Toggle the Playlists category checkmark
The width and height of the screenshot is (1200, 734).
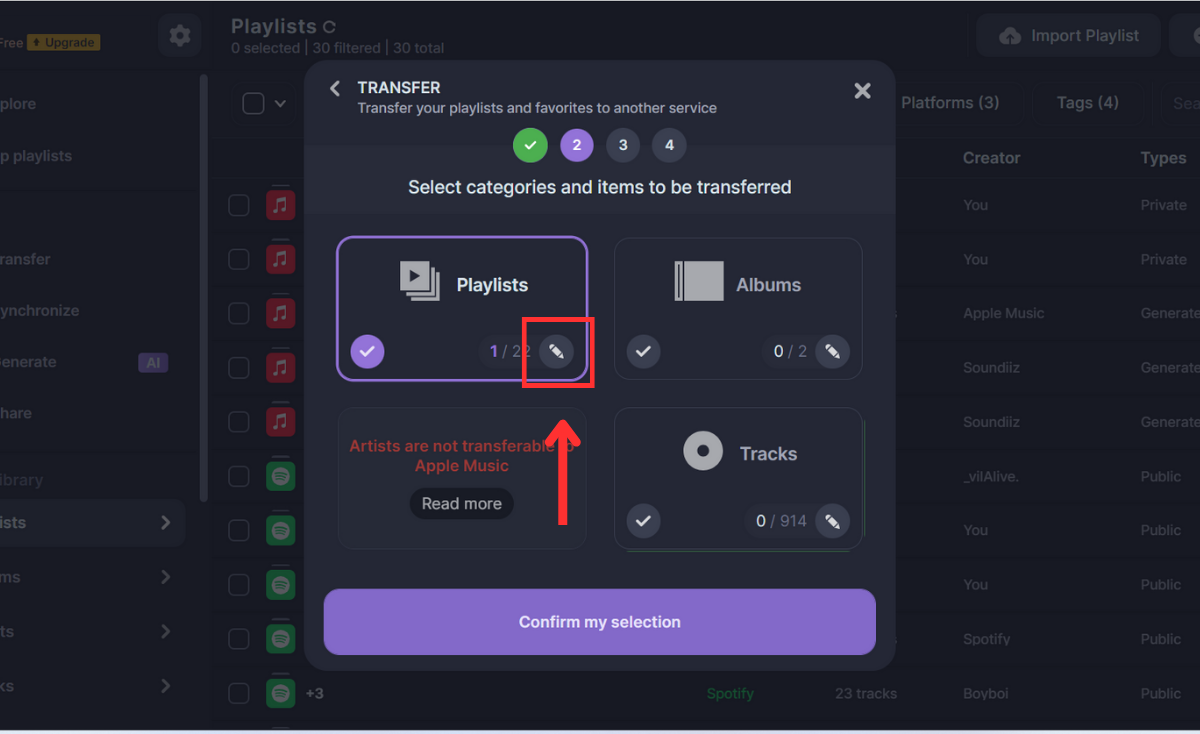[367, 352]
